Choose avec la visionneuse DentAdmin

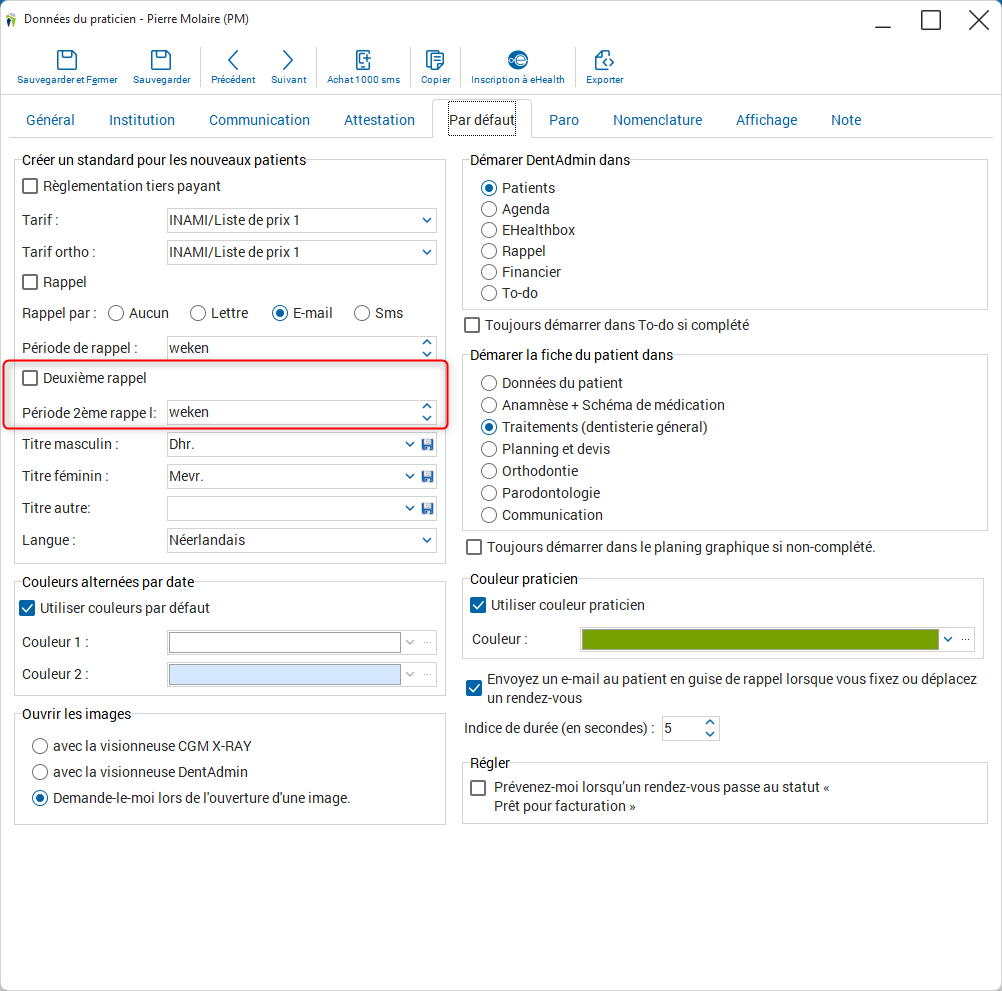[40, 772]
